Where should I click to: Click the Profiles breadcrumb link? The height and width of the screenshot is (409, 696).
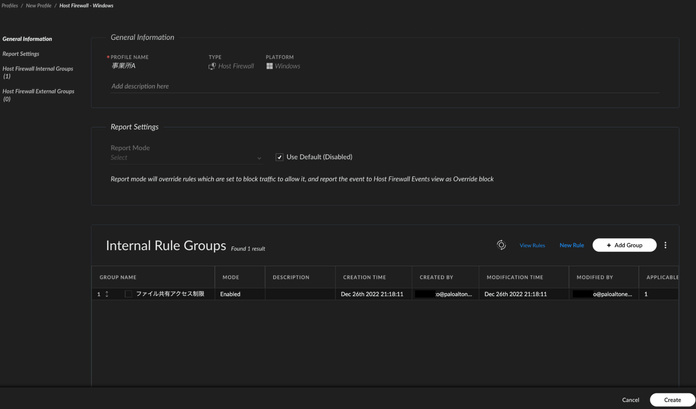9,5
